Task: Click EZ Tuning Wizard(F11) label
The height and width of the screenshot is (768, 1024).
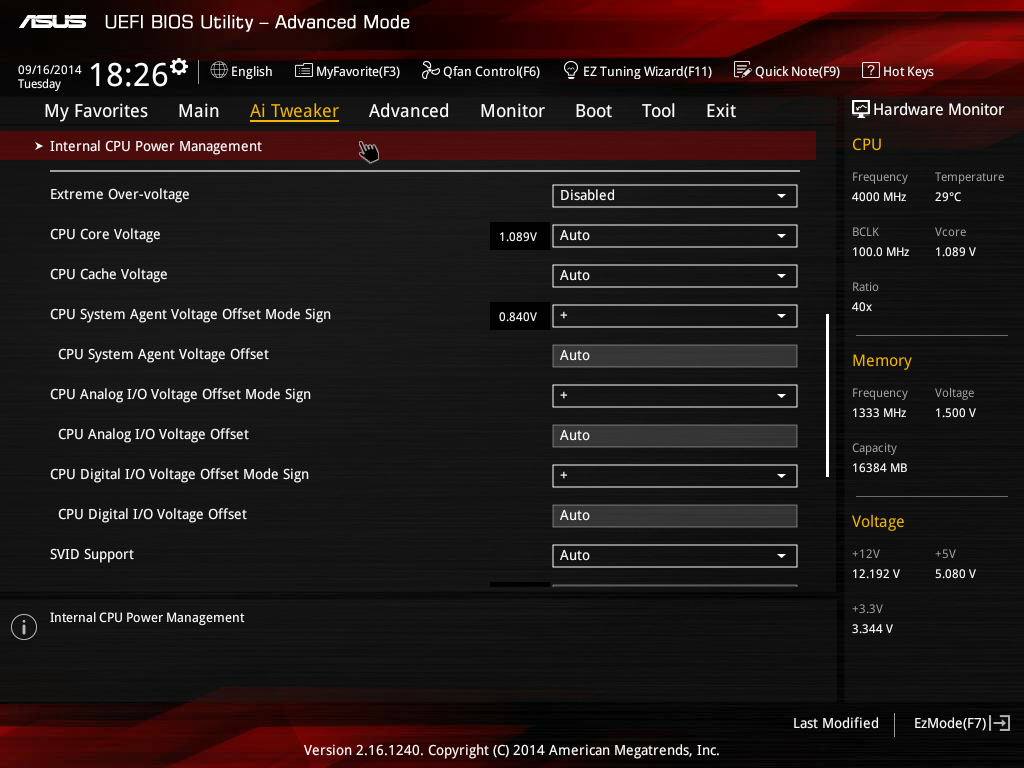Action: point(647,71)
